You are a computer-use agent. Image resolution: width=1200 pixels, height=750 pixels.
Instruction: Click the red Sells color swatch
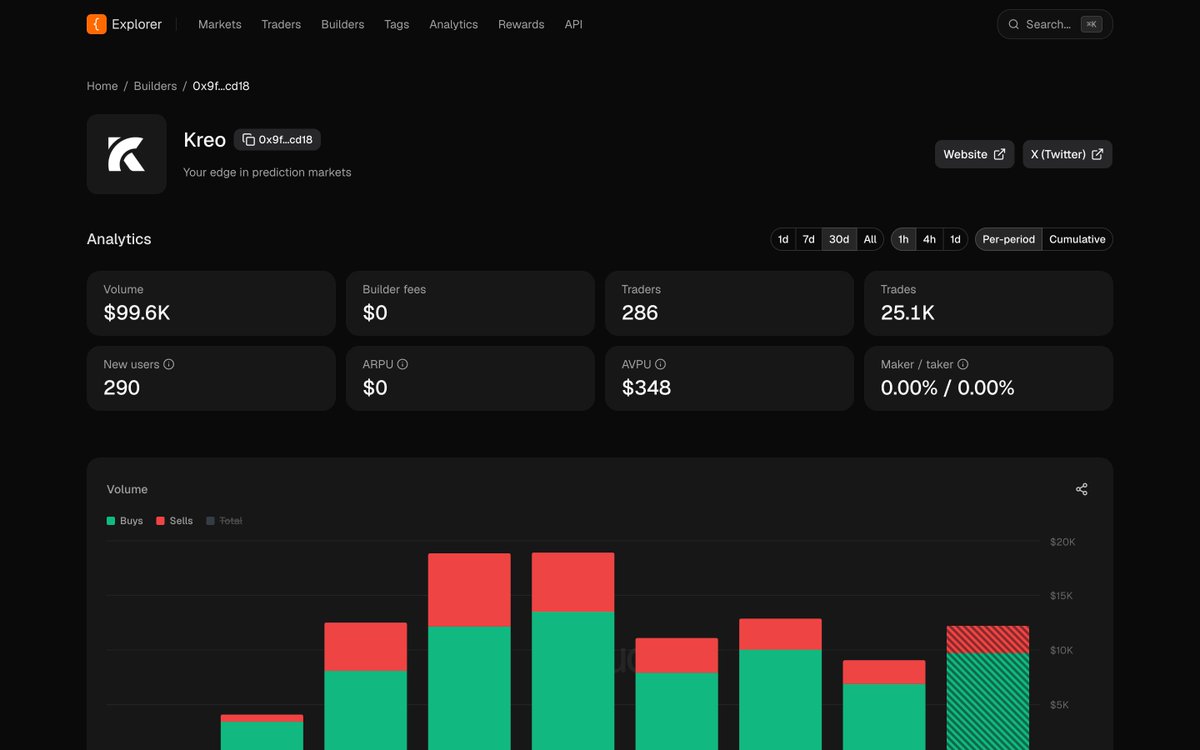coord(160,521)
